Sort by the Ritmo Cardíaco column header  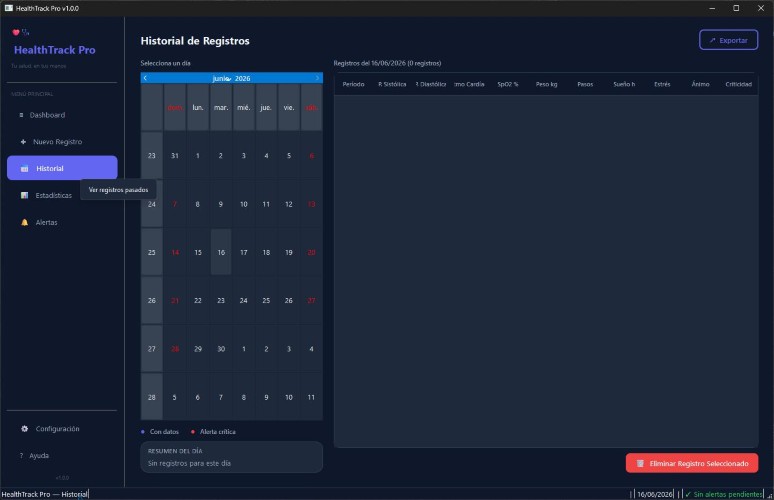click(x=469, y=84)
